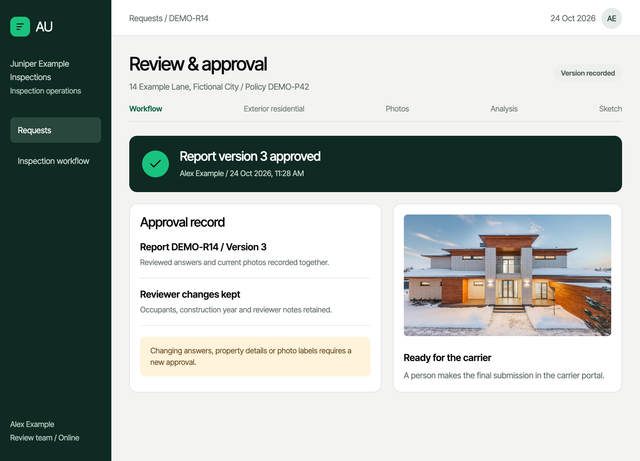Click the new approval warning notice
Viewport: 640px width, 461px height.
pos(255,356)
